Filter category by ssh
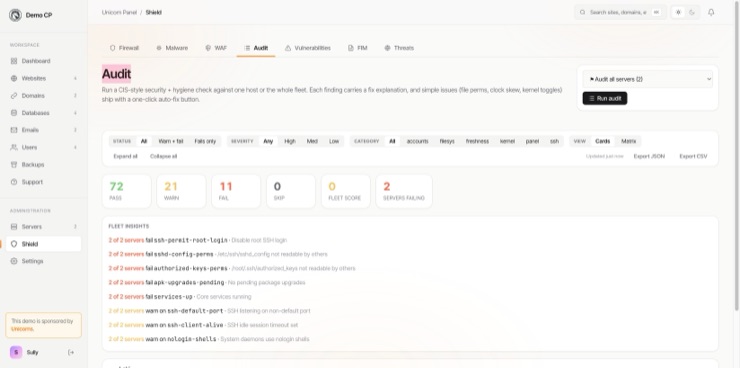The width and height of the screenshot is (740, 368). coord(554,141)
